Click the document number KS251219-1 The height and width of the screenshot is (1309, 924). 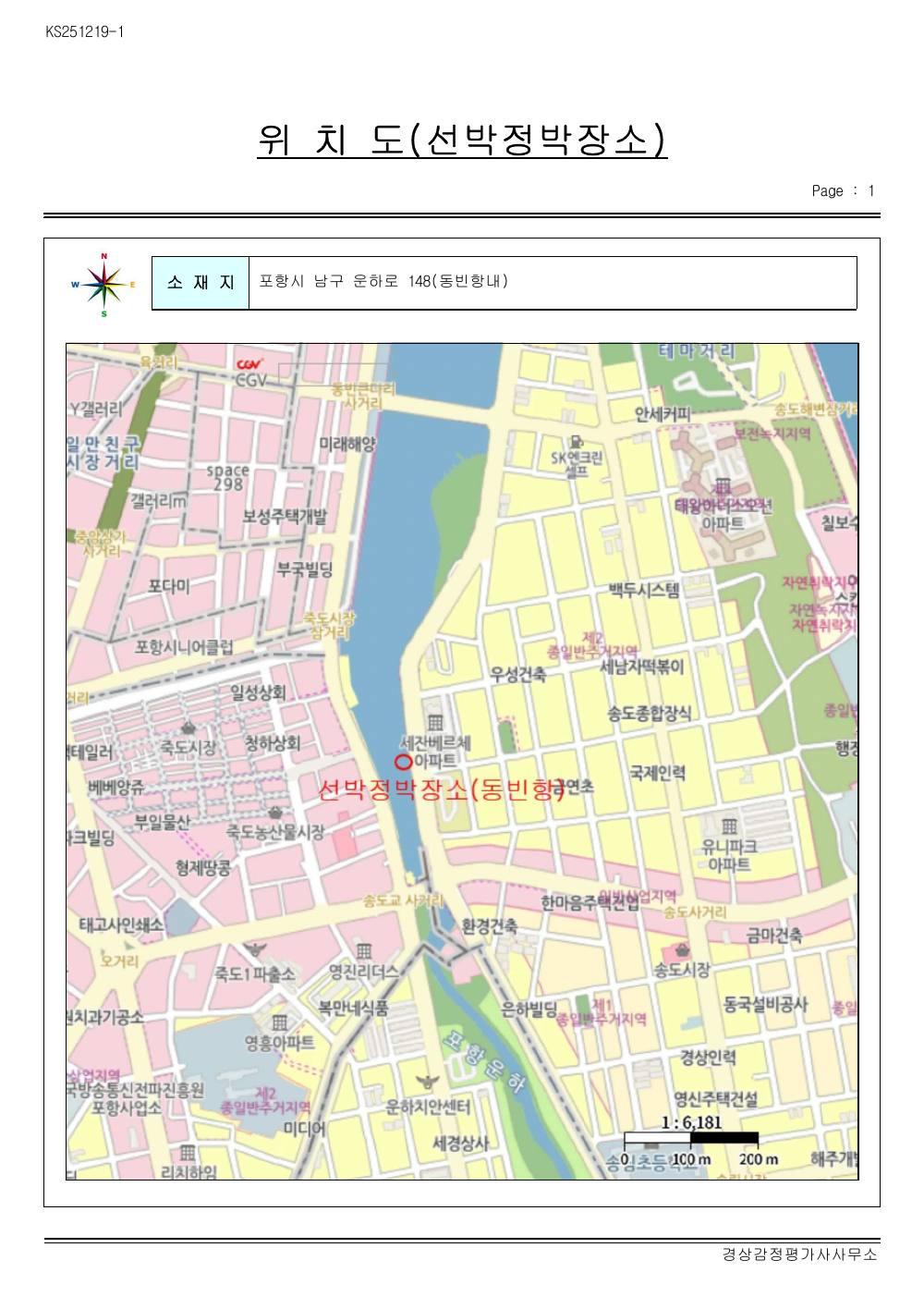pyautogui.click(x=85, y=32)
